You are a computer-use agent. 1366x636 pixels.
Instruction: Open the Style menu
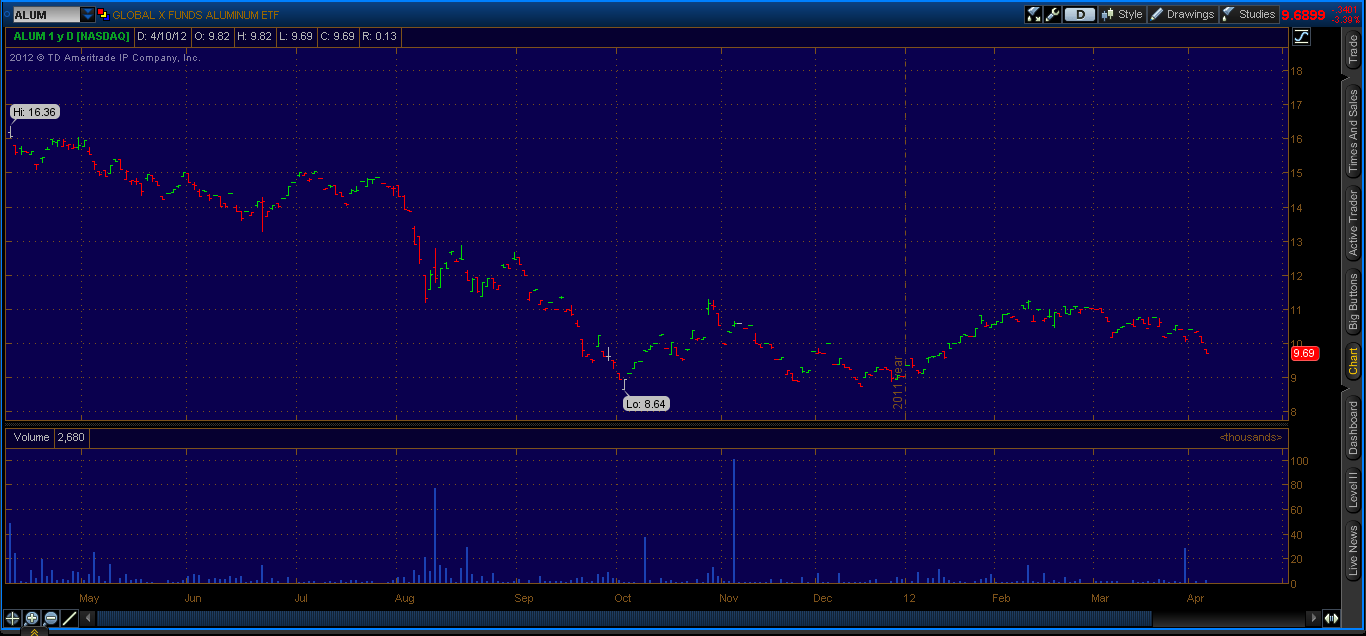pos(1122,14)
